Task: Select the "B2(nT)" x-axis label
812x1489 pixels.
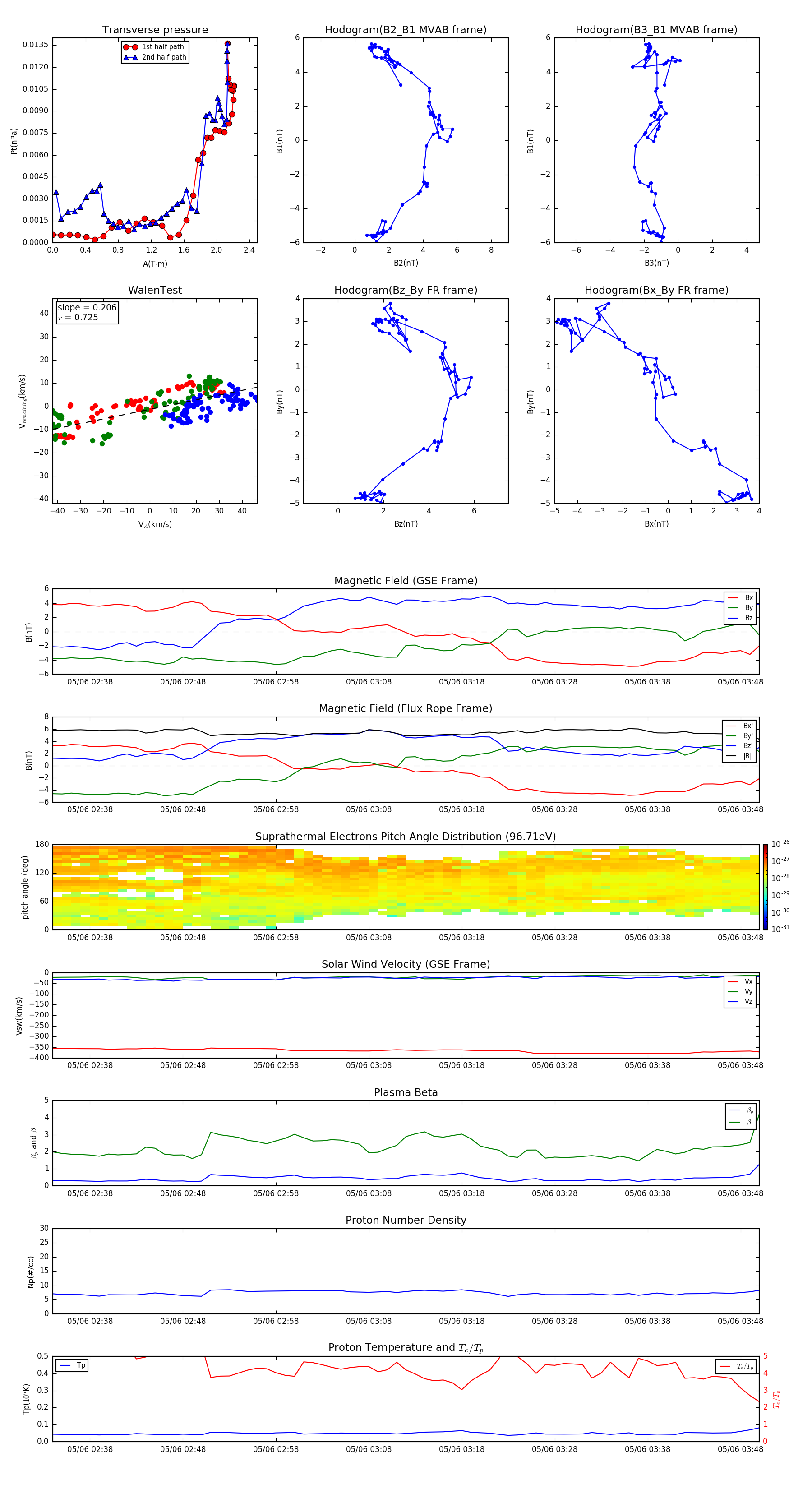Action: (406, 263)
